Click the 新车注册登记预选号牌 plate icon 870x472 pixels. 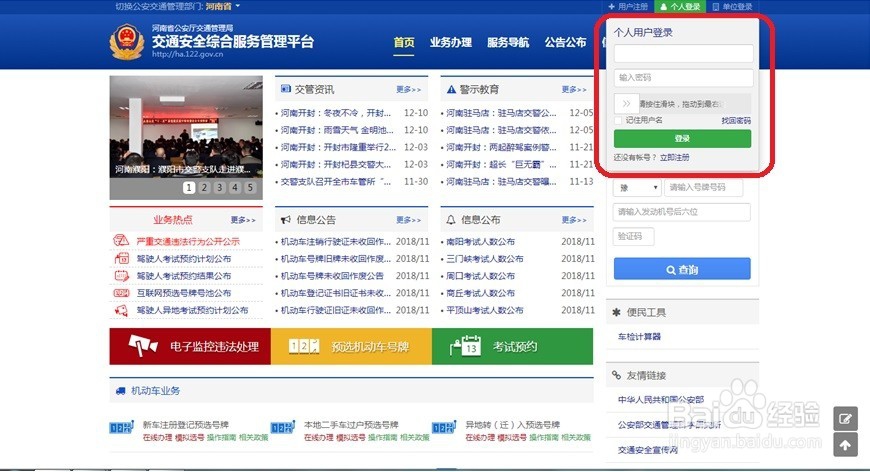click(x=121, y=428)
